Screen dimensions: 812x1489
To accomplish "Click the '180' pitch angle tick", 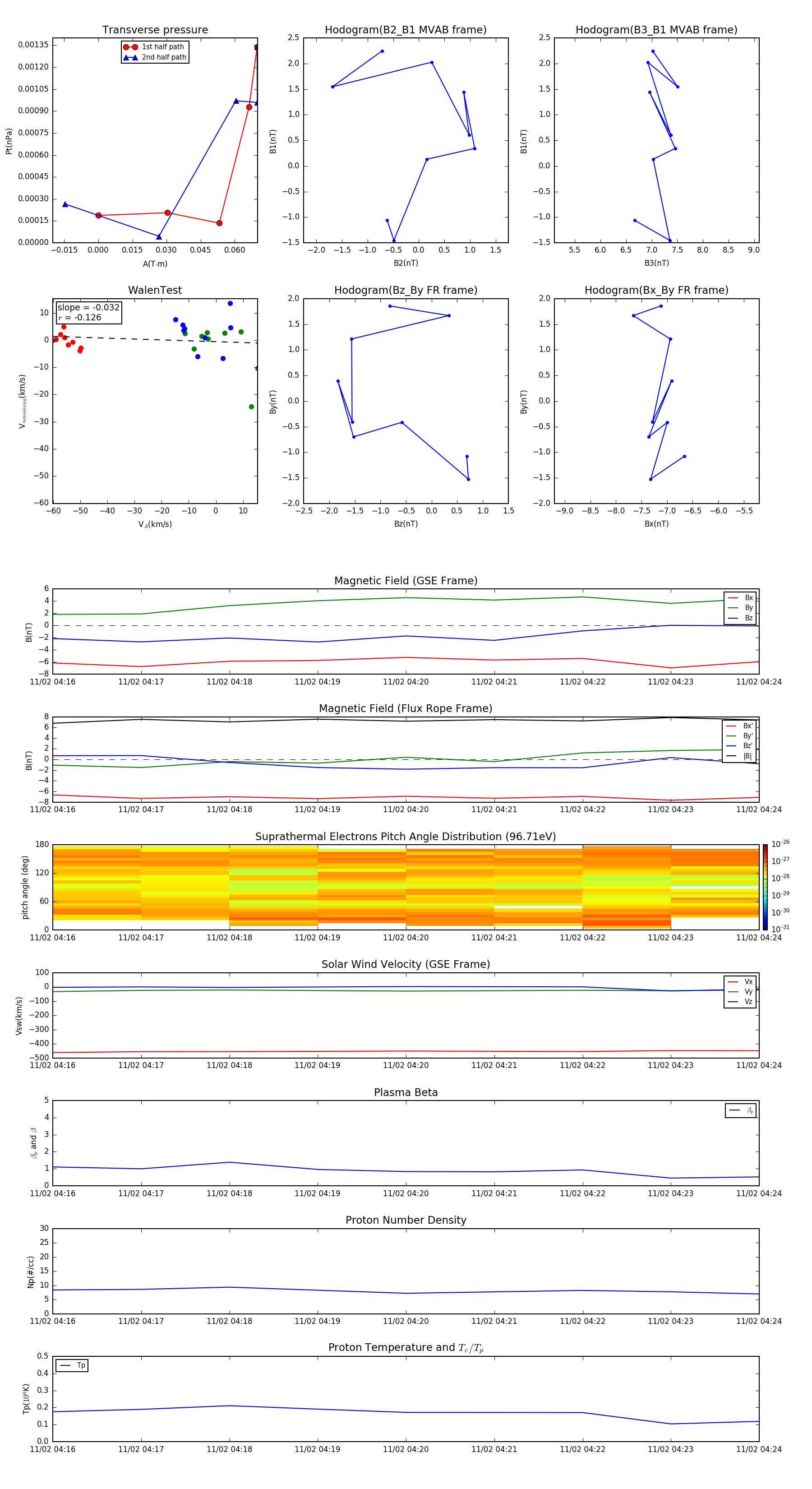I will (42, 845).
